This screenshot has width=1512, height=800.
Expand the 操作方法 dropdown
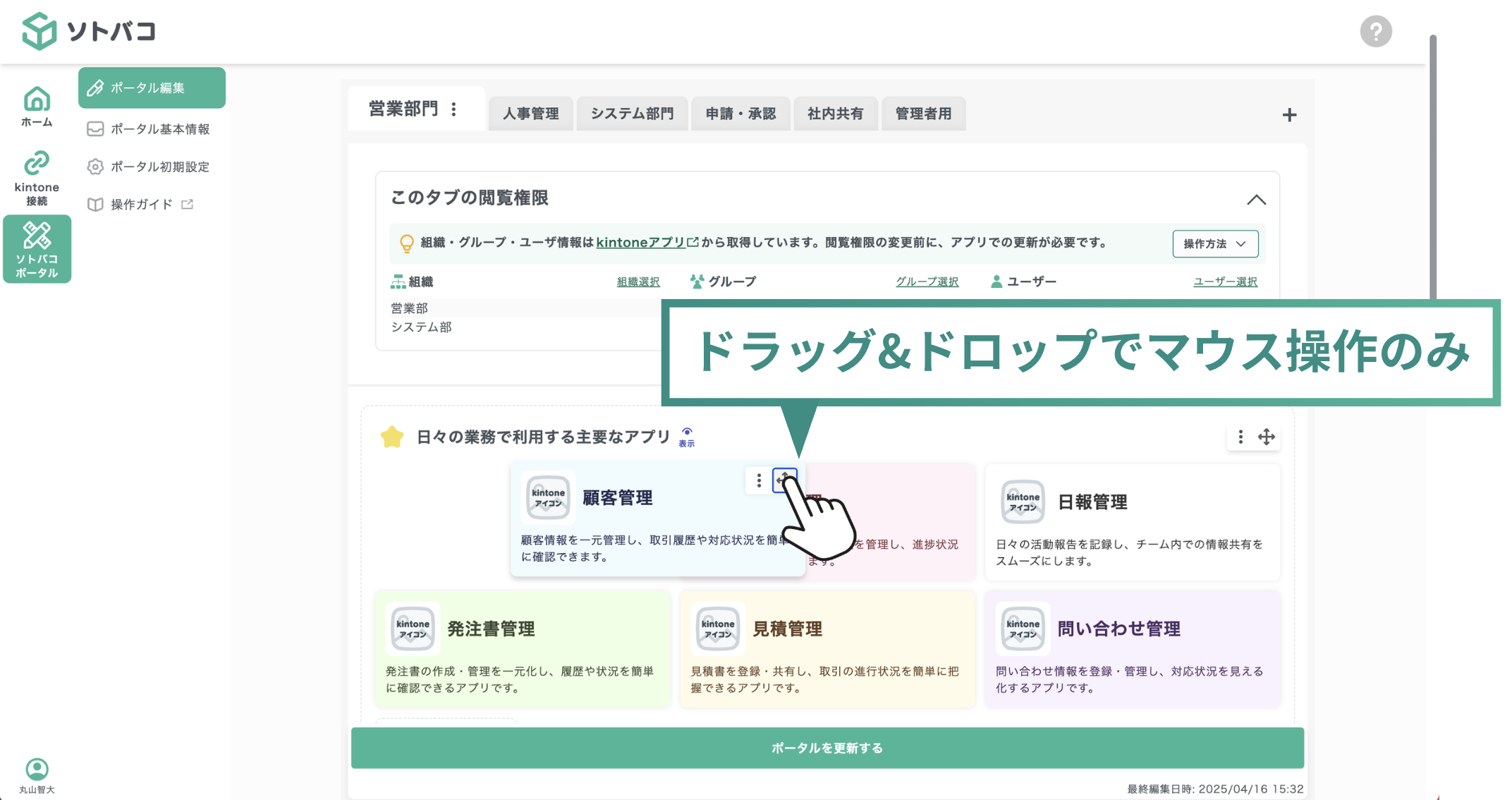[x=1214, y=243]
